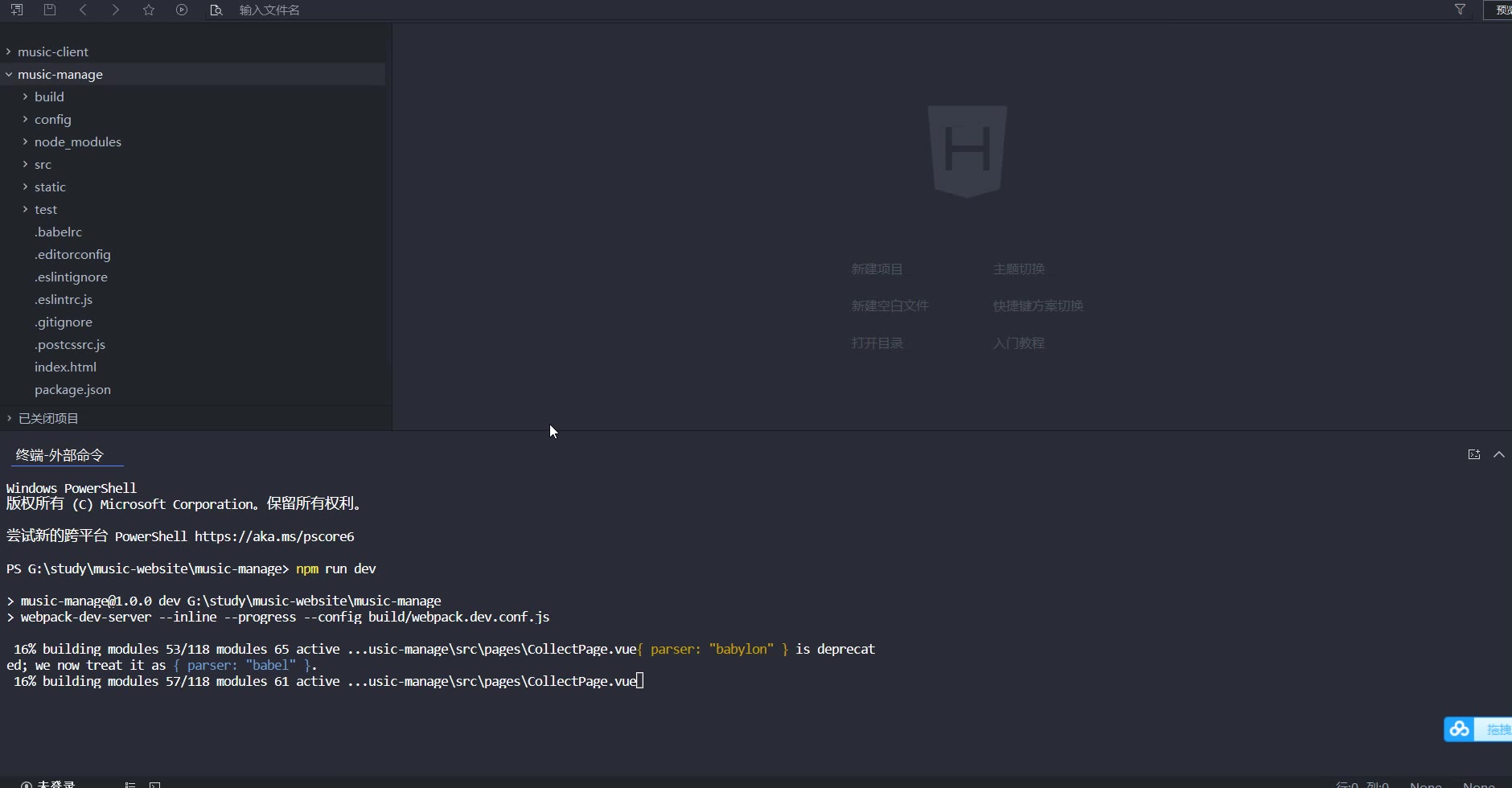Collapse the music-manage project

(x=9, y=74)
